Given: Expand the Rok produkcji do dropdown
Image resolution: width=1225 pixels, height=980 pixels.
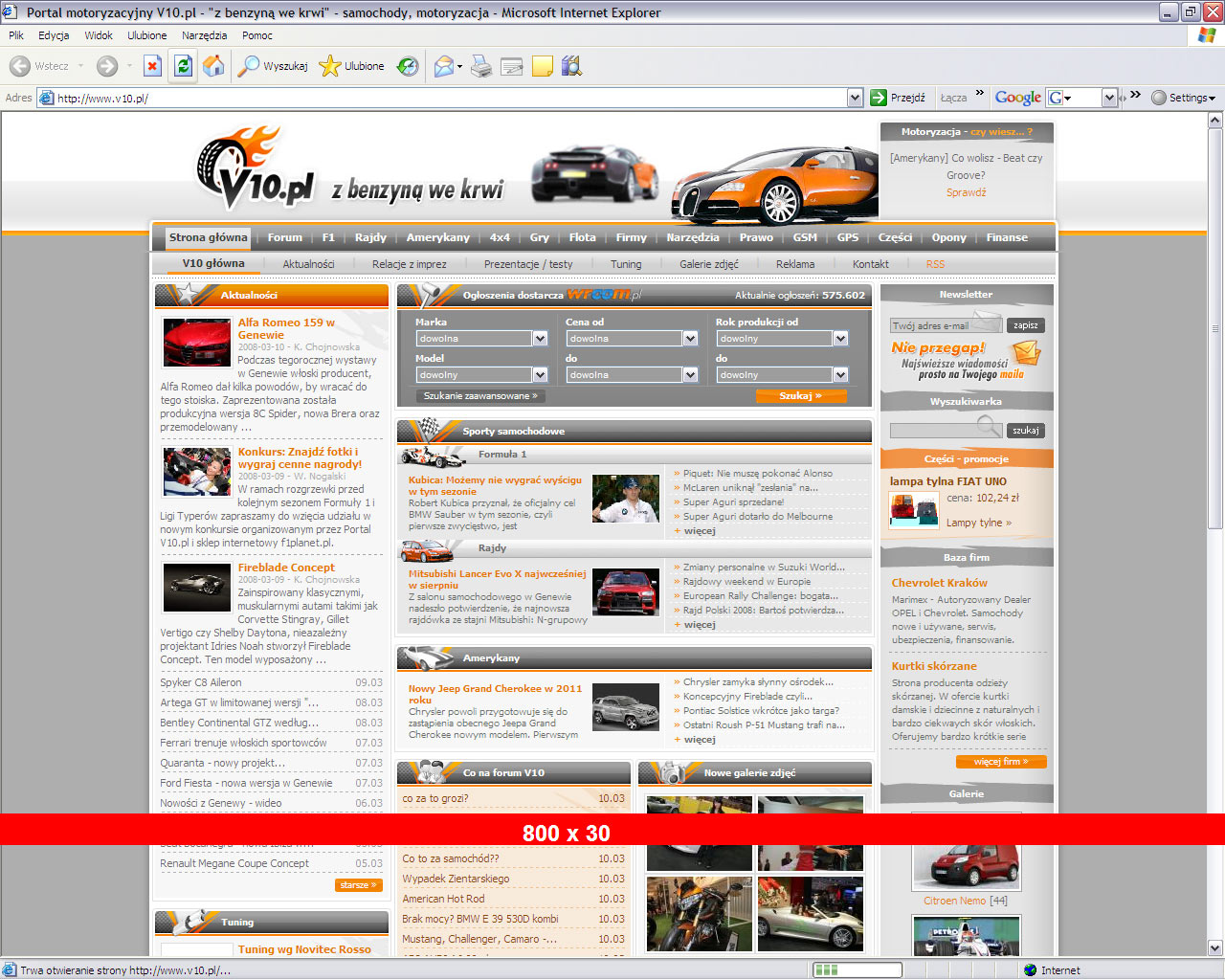Looking at the screenshot, I should point(840,375).
